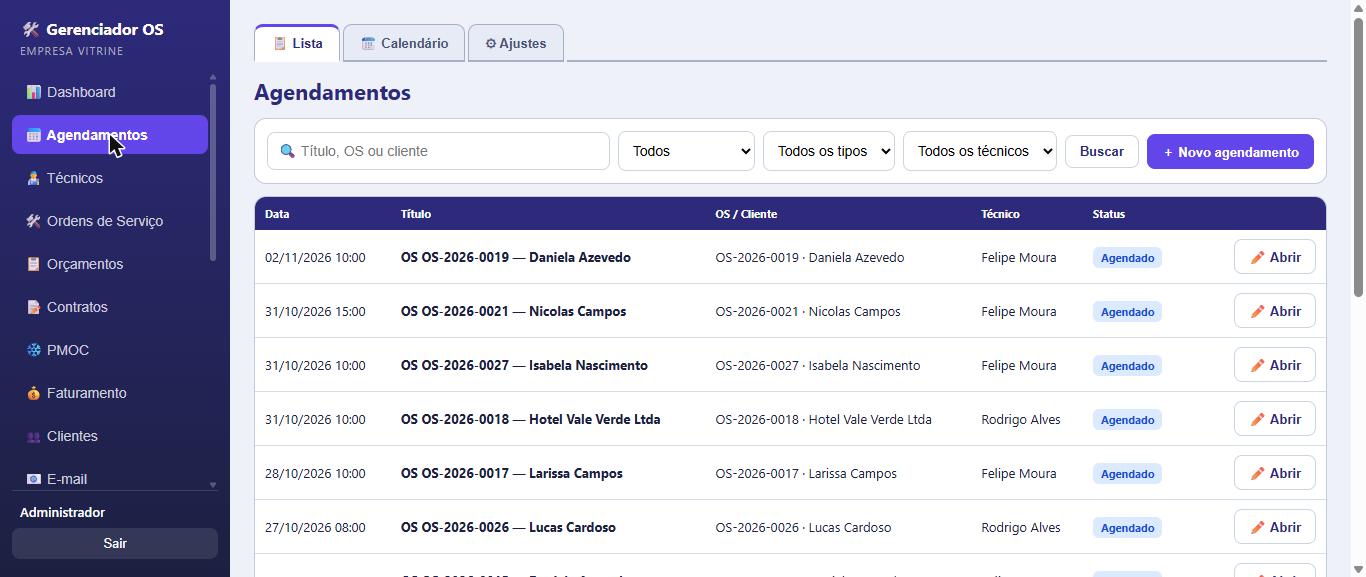Click the OS / Cliente column header
This screenshot has width=1366, height=577.
tap(746, 214)
